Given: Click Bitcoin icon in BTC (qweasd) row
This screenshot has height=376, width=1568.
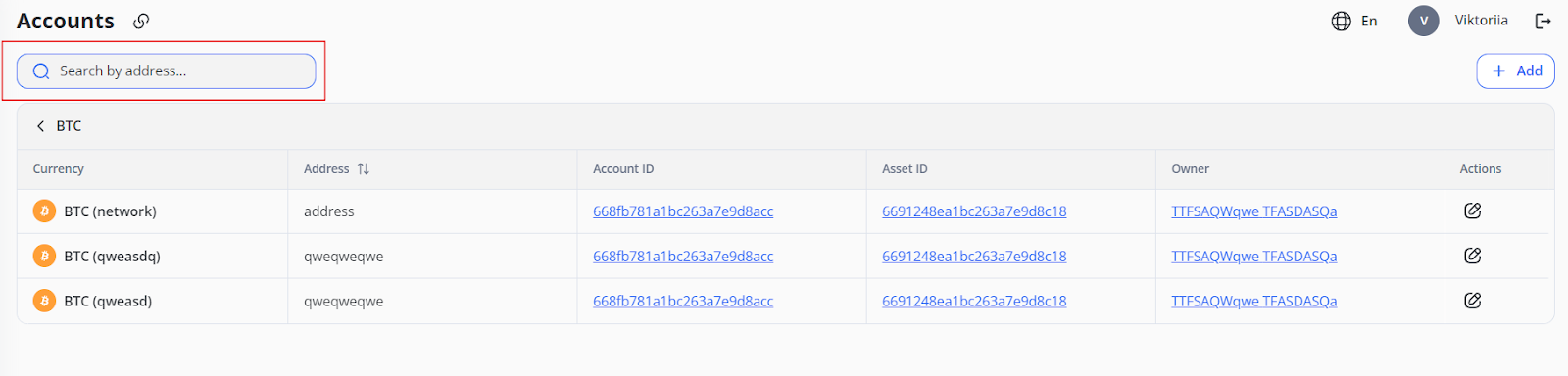Looking at the screenshot, I should 44,301.
